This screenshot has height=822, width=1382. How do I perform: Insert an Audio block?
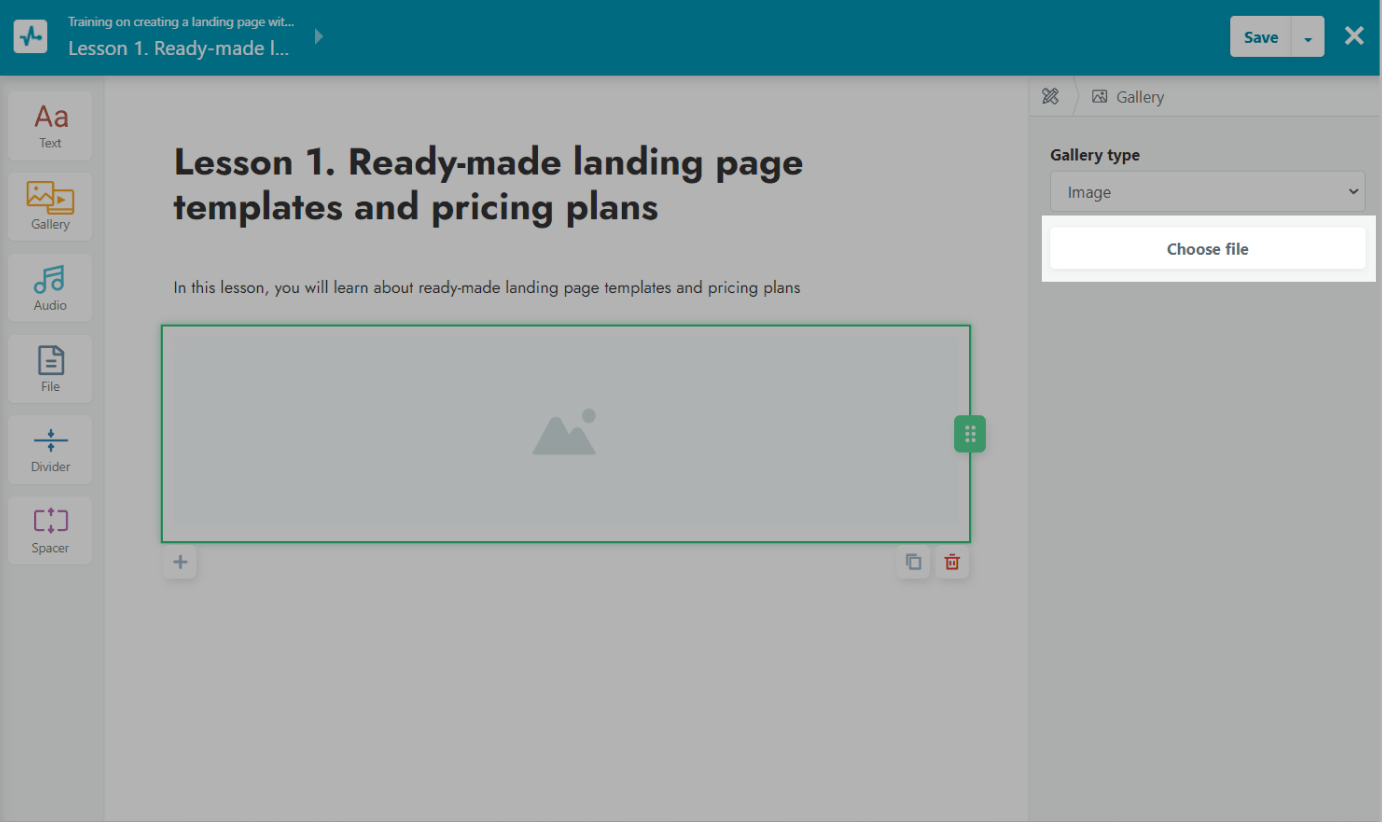point(50,287)
